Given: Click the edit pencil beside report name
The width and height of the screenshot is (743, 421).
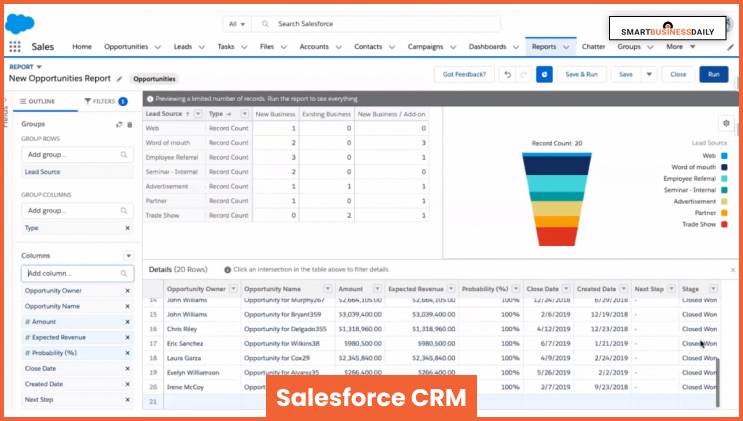Looking at the screenshot, I should click(x=119, y=79).
